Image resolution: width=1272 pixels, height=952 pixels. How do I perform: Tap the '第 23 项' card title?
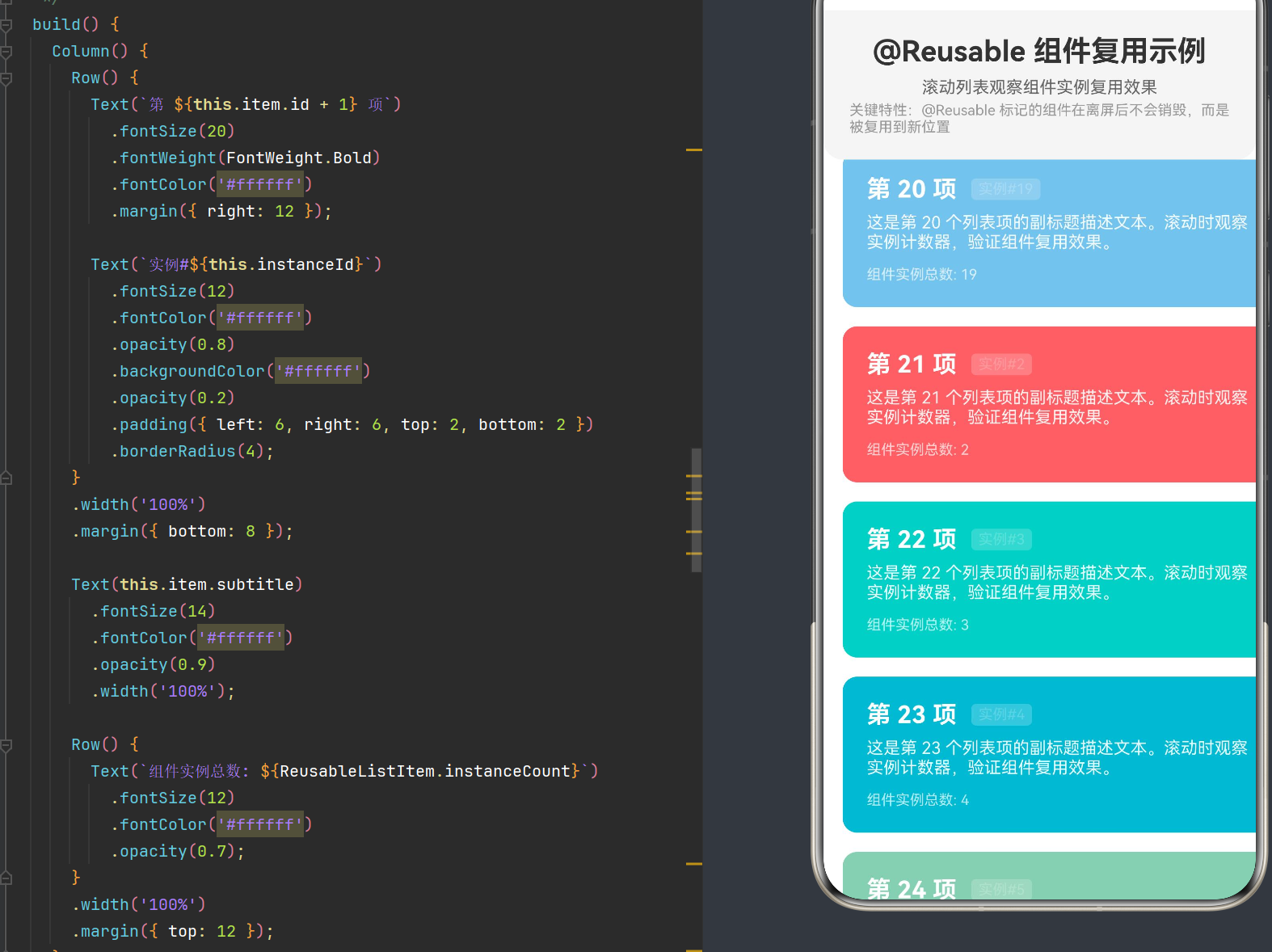[912, 714]
